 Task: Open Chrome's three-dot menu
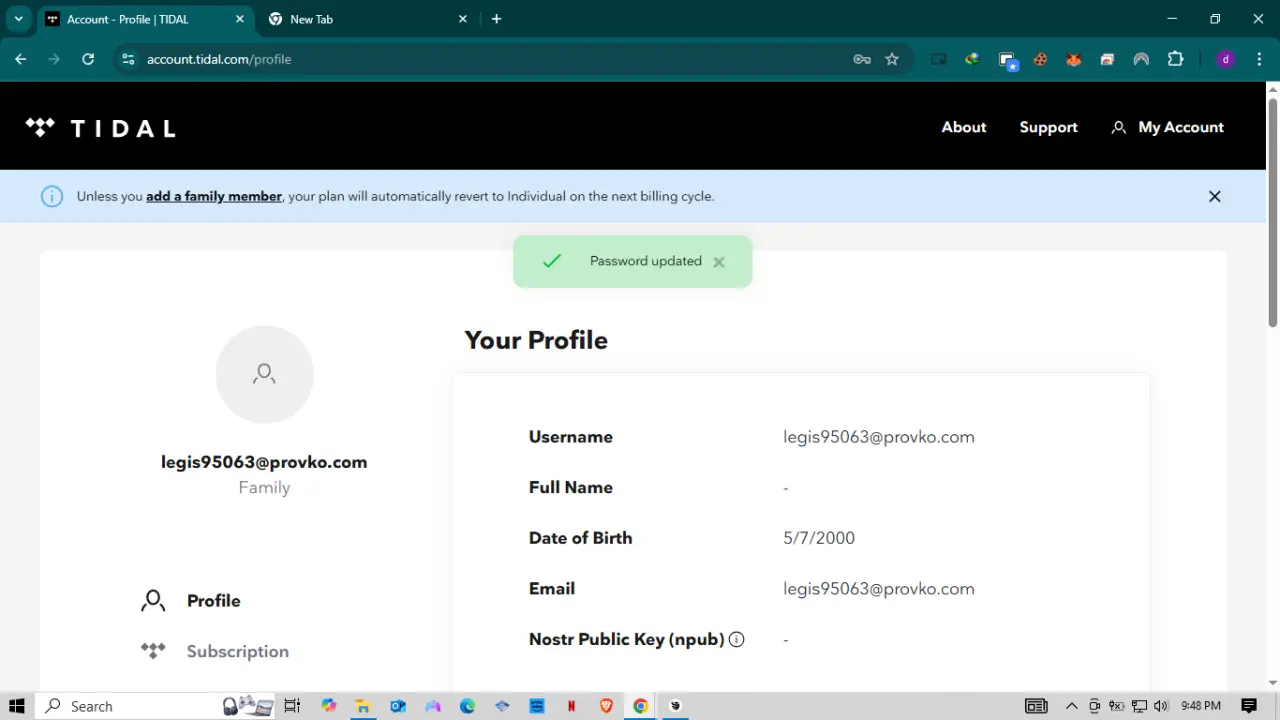pyautogui.click(x=1258, y=59)
